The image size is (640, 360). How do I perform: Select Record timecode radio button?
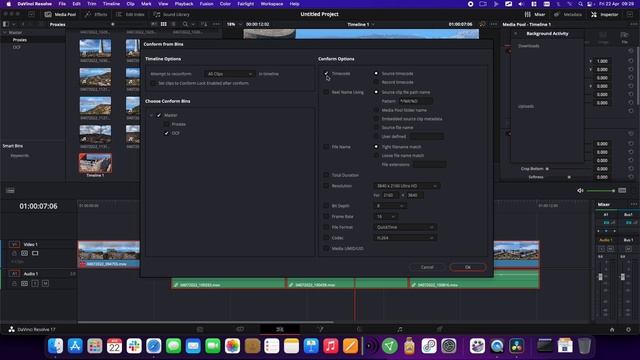376,82
